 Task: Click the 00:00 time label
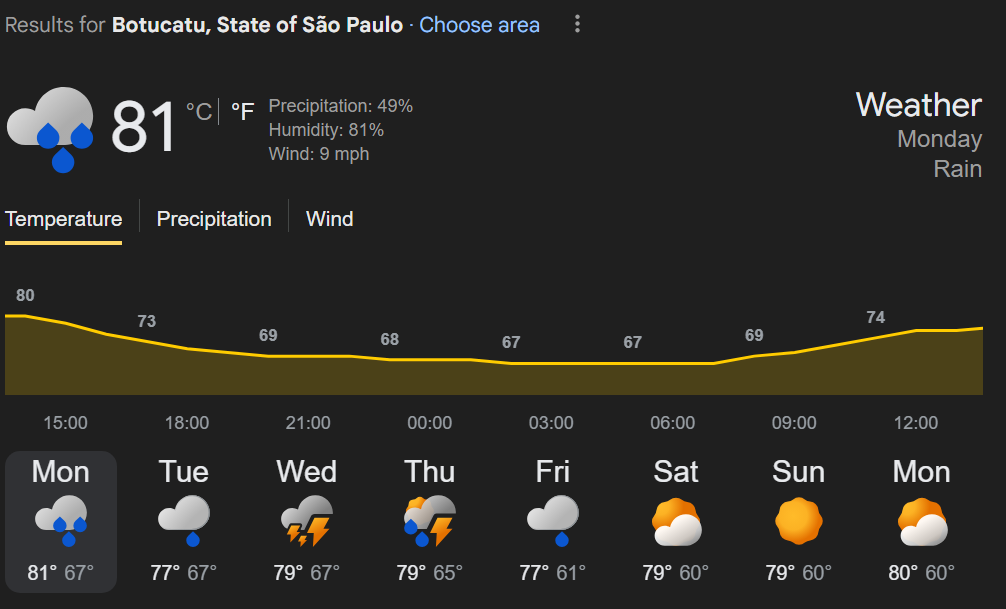click(x=429, y=423)
